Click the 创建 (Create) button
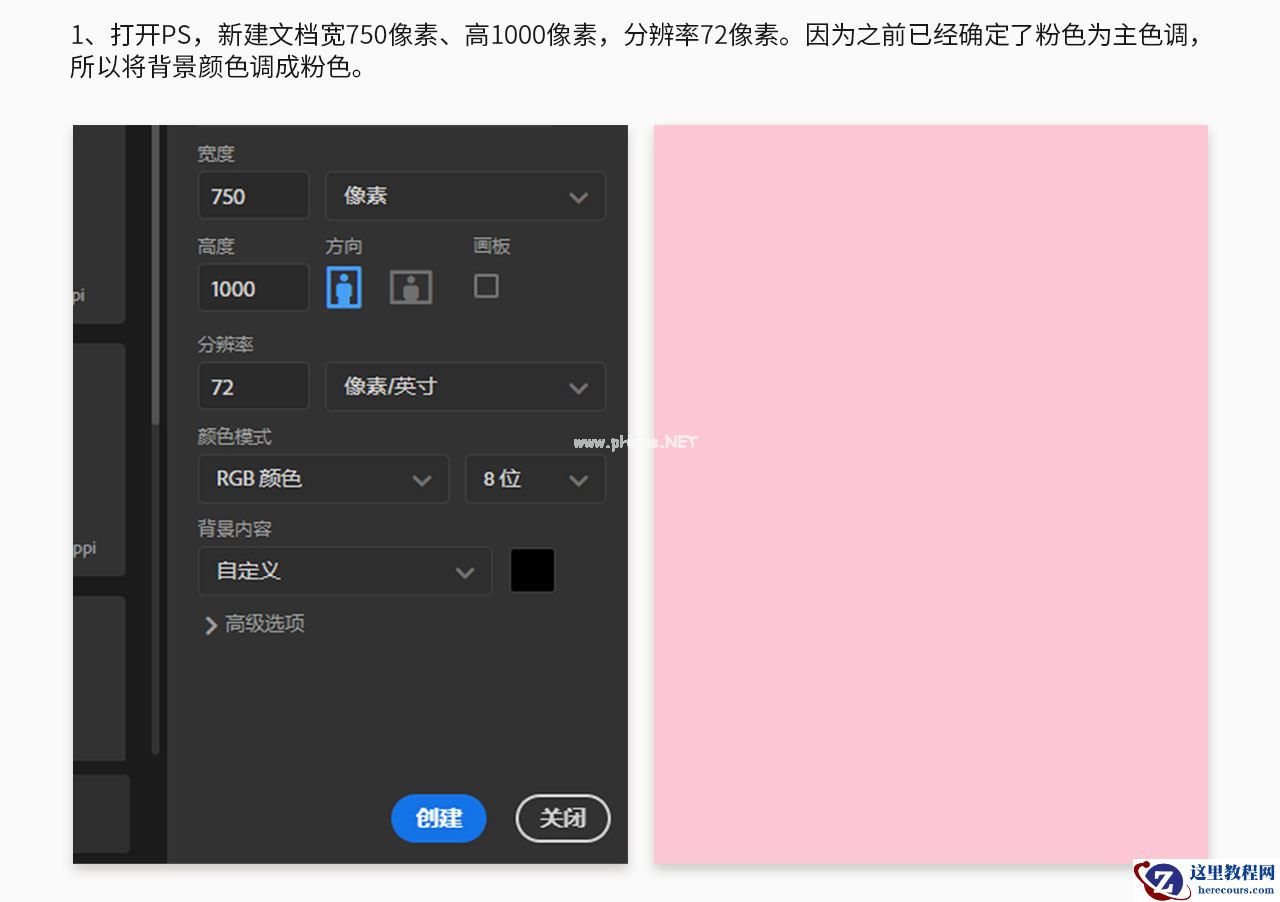The image size is (1280, 902). point(438,818)
